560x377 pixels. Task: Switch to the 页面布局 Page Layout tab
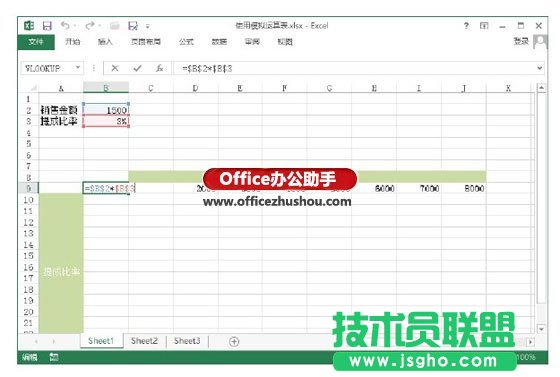click(146, 42)
